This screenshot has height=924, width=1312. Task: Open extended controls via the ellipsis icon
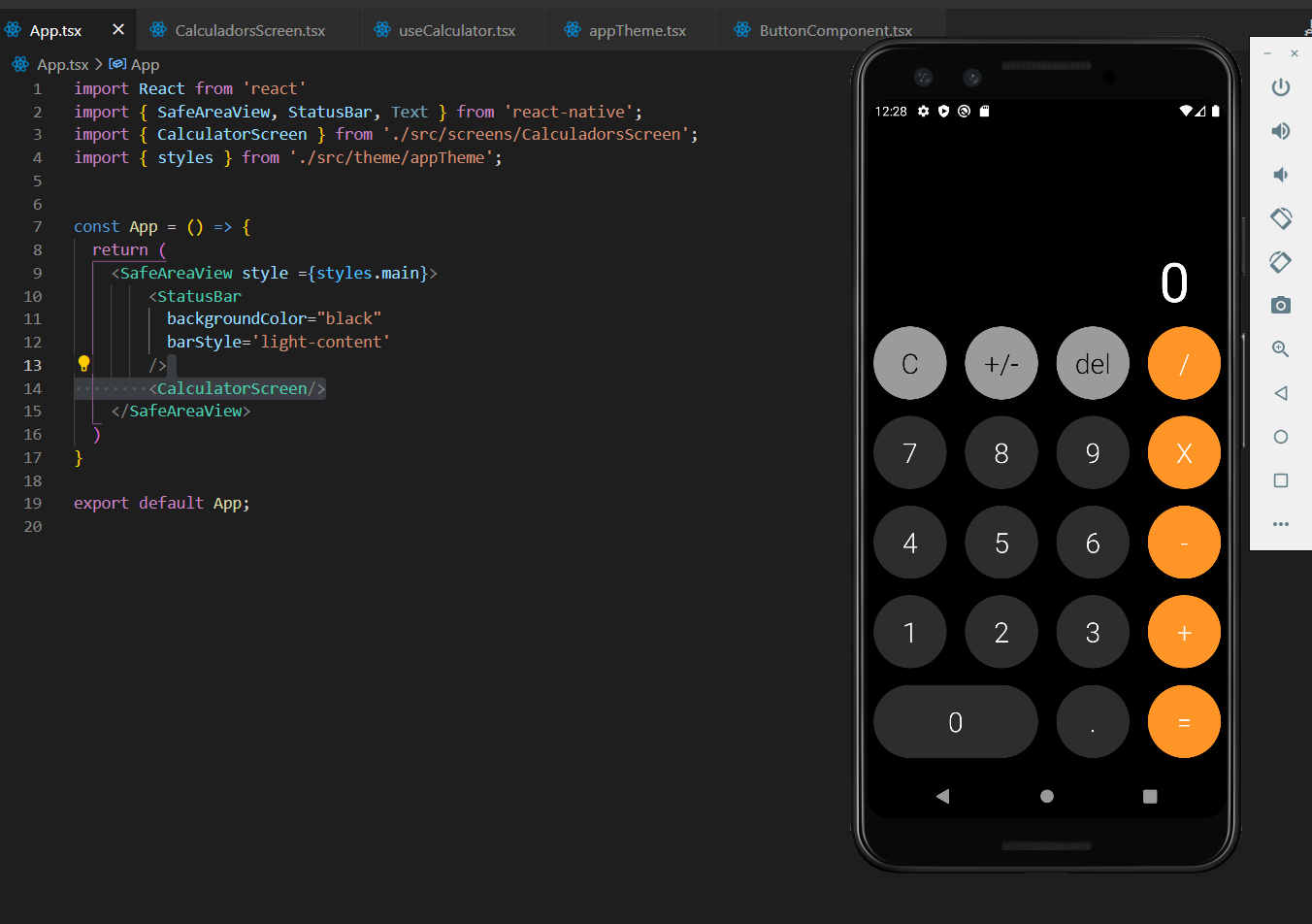[x=1280, y=524]
